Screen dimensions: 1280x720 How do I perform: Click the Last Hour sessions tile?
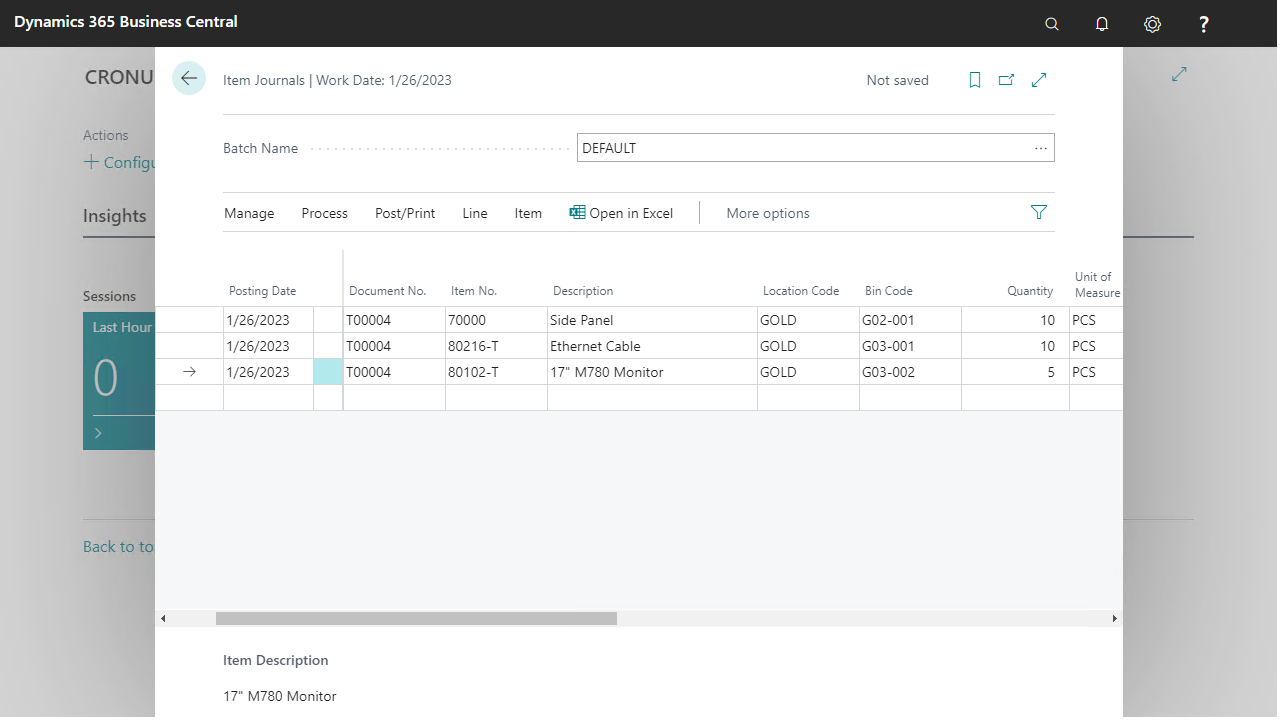point(119,381)
